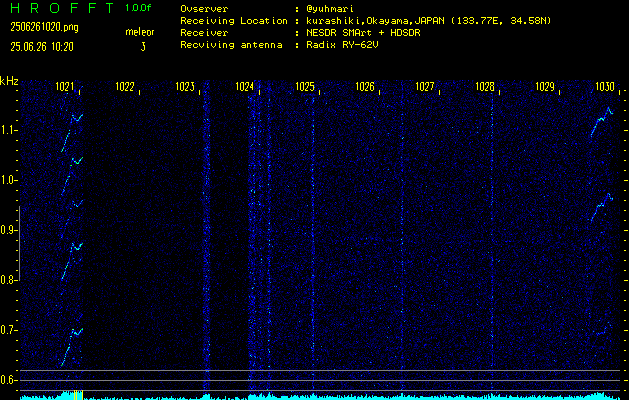Click the meteor label

pos(140,32)
